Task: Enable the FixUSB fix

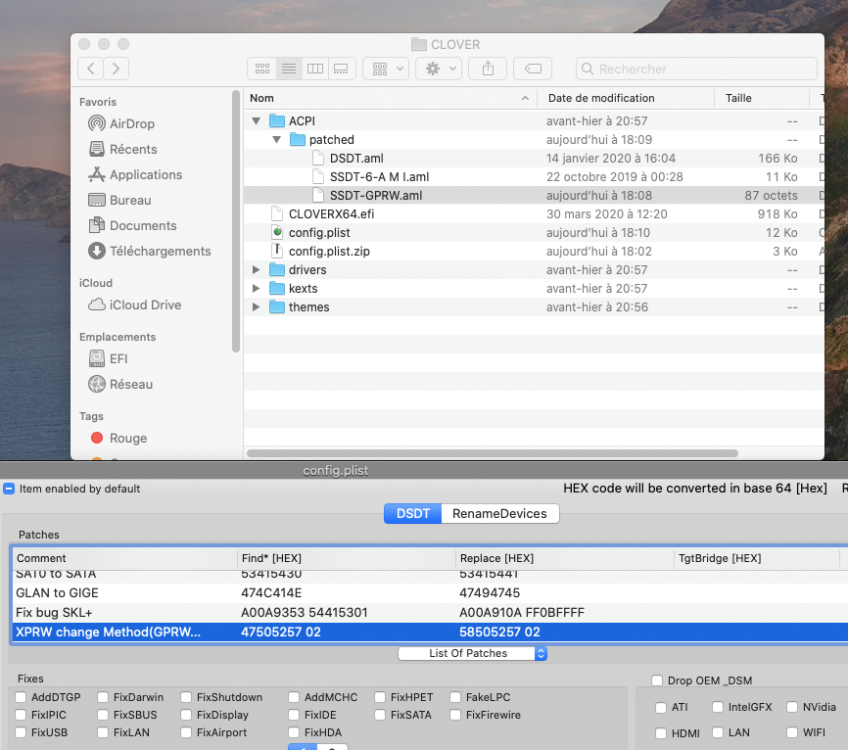Action: (21, 732)
